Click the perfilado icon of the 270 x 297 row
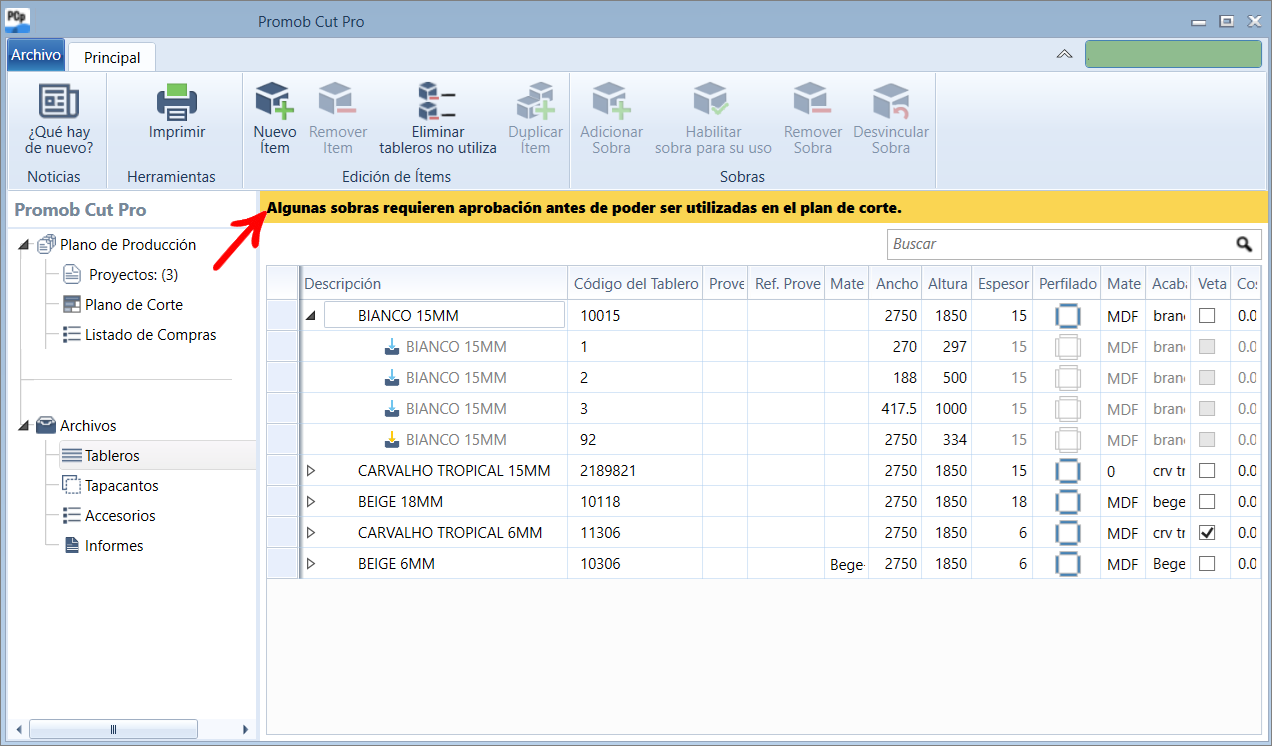This screenshot has height=746, width=1272. tap(1067, 347)
